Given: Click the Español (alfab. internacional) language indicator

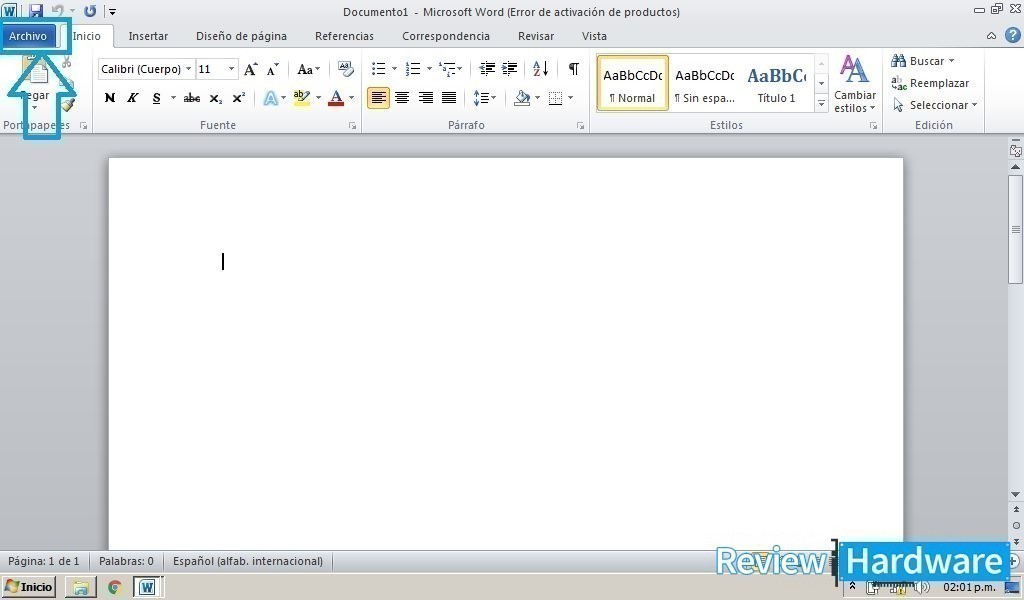Looking at the screenshot, I should tap(248, 561).
